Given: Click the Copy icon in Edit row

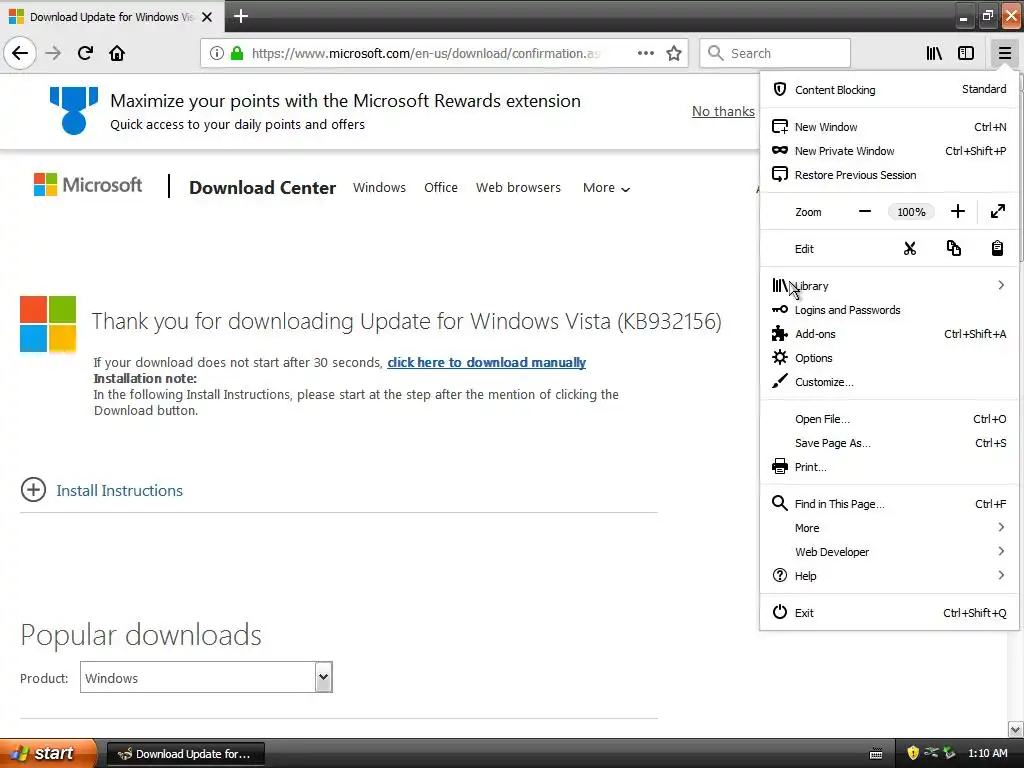Looking at the screenshot, I should 953,249.
